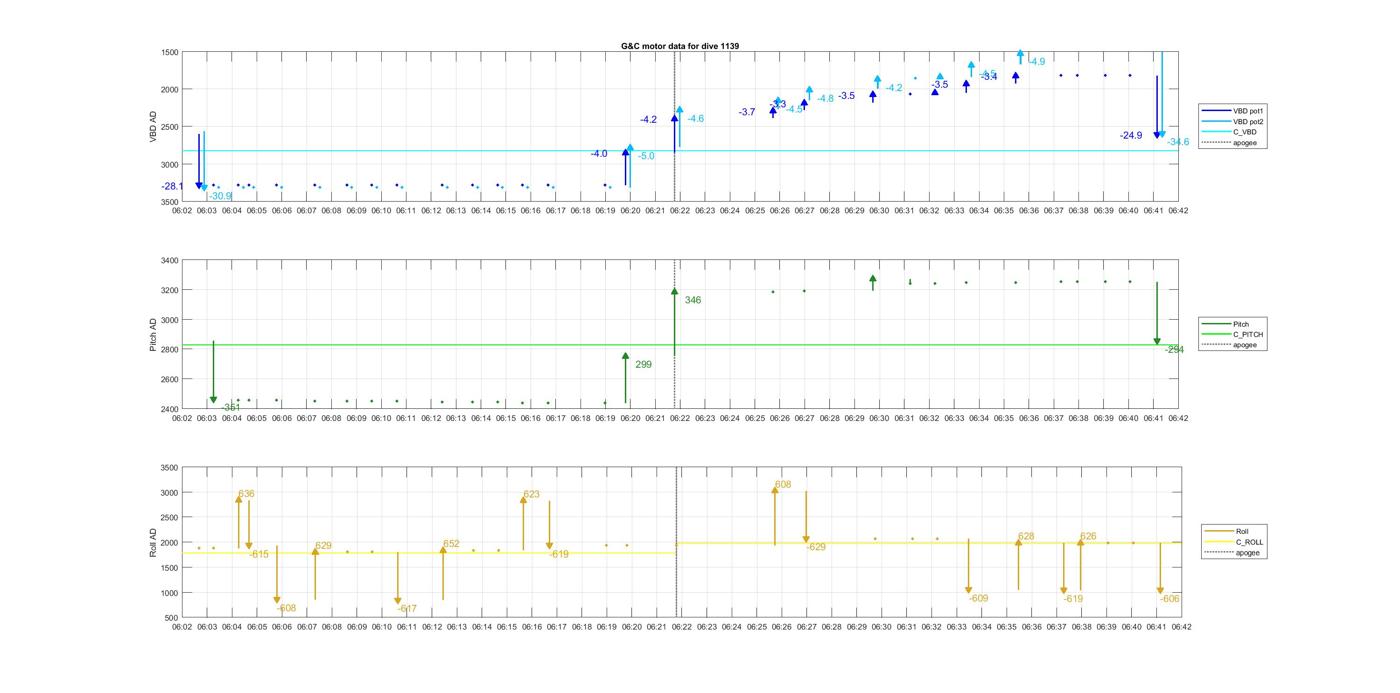
Task: Click the '-606' roll data label
Action: click(x=1170, y=598)
